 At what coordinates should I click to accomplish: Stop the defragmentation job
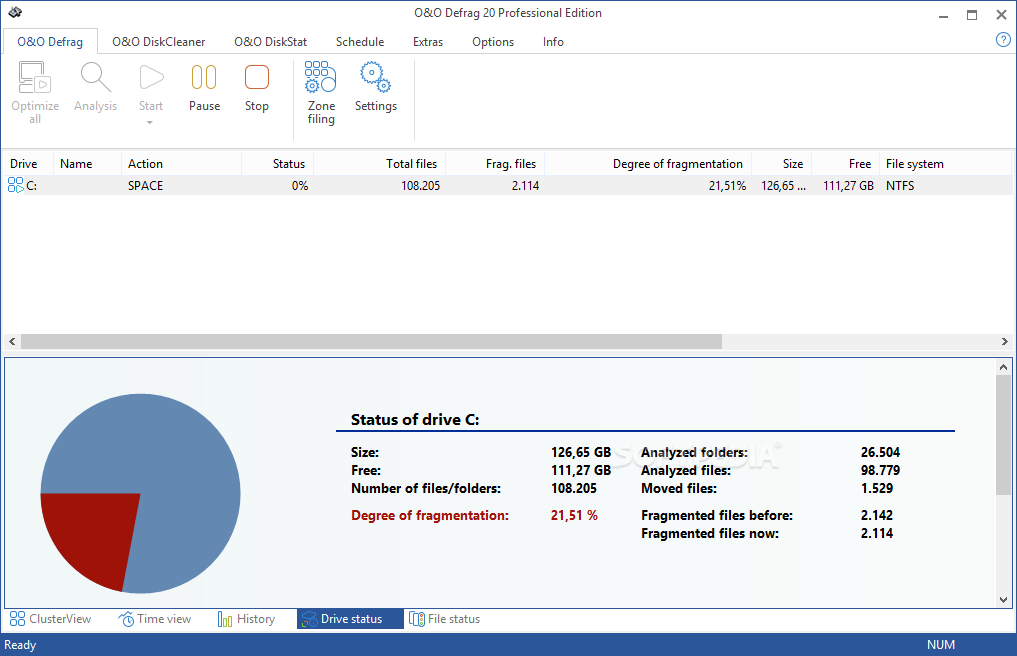tap(256, 77)
